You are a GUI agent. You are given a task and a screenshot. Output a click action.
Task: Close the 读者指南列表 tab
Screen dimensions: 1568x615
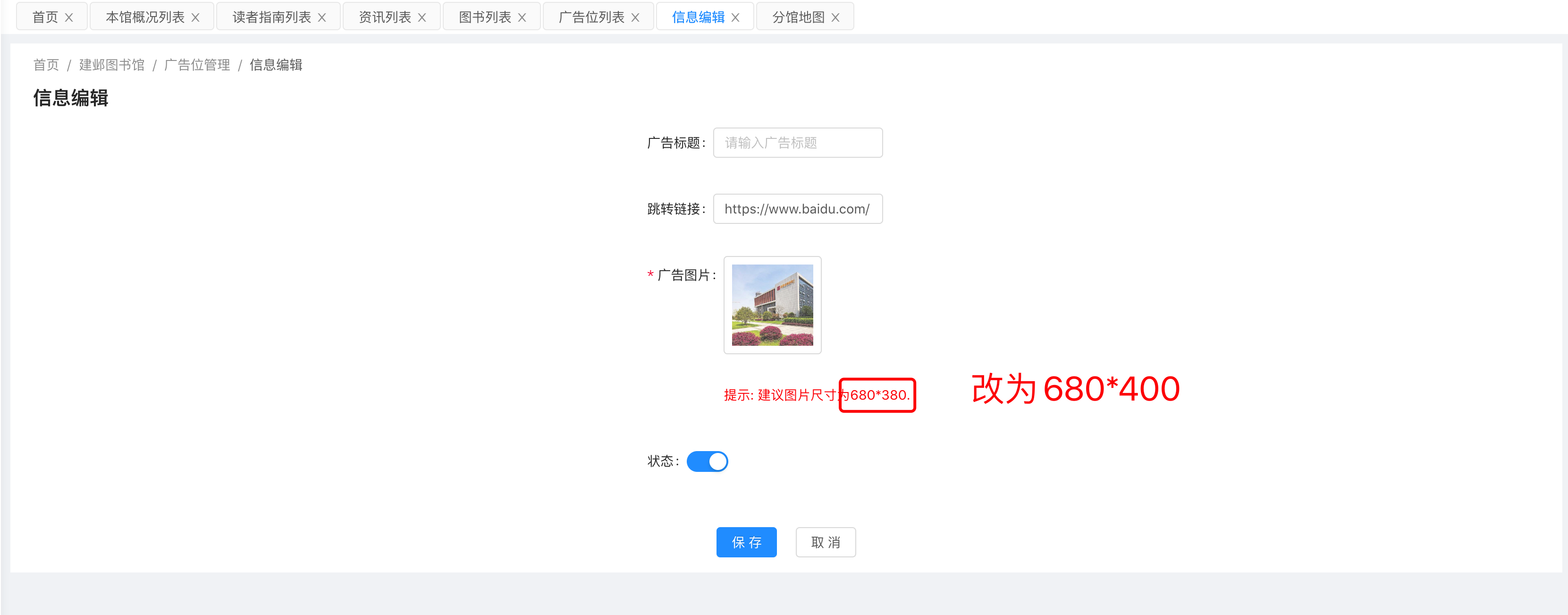tap(322, 17)
